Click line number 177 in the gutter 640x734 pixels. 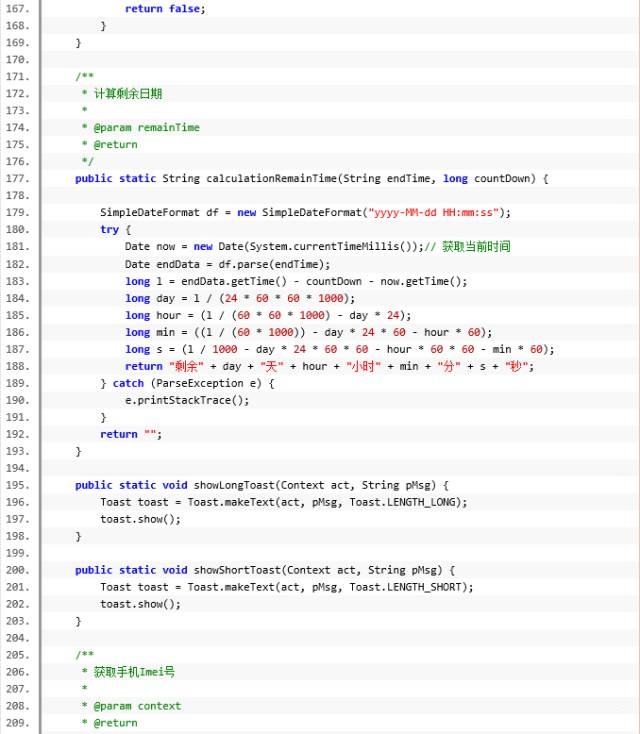pyautogui.click(x=17, y=179)
